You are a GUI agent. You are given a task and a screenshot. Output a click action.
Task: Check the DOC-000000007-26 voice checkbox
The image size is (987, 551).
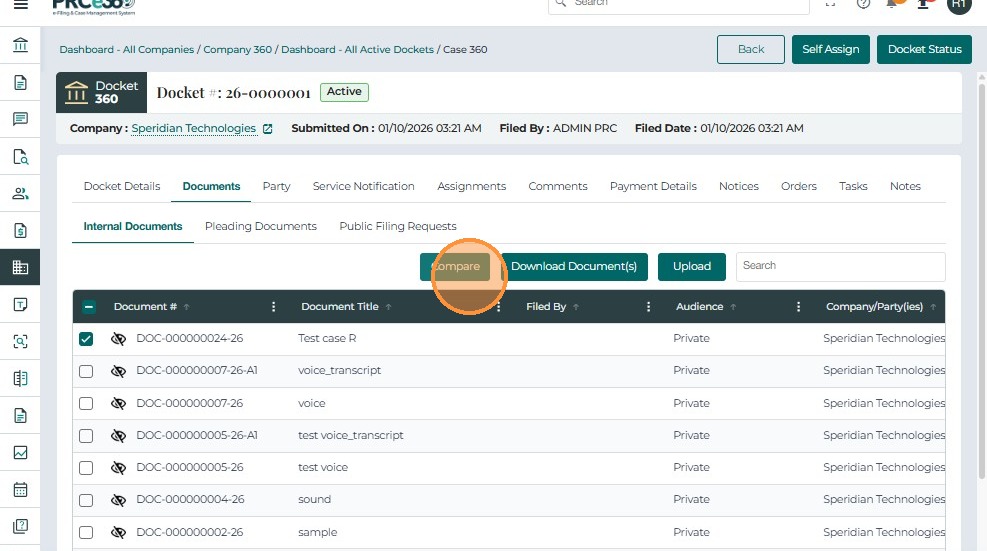(x=86, y=403)
